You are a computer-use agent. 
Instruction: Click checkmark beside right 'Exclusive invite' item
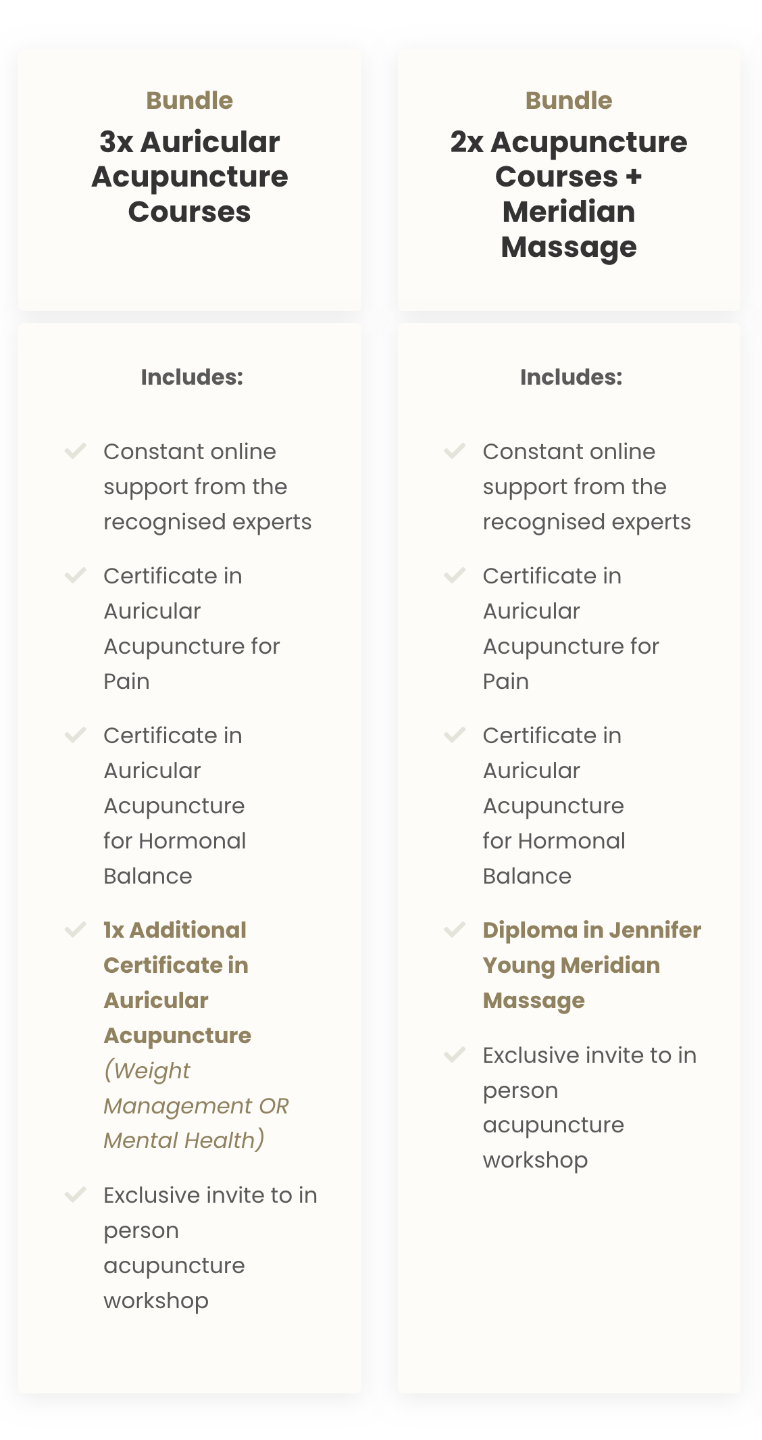click(455, 1055)
